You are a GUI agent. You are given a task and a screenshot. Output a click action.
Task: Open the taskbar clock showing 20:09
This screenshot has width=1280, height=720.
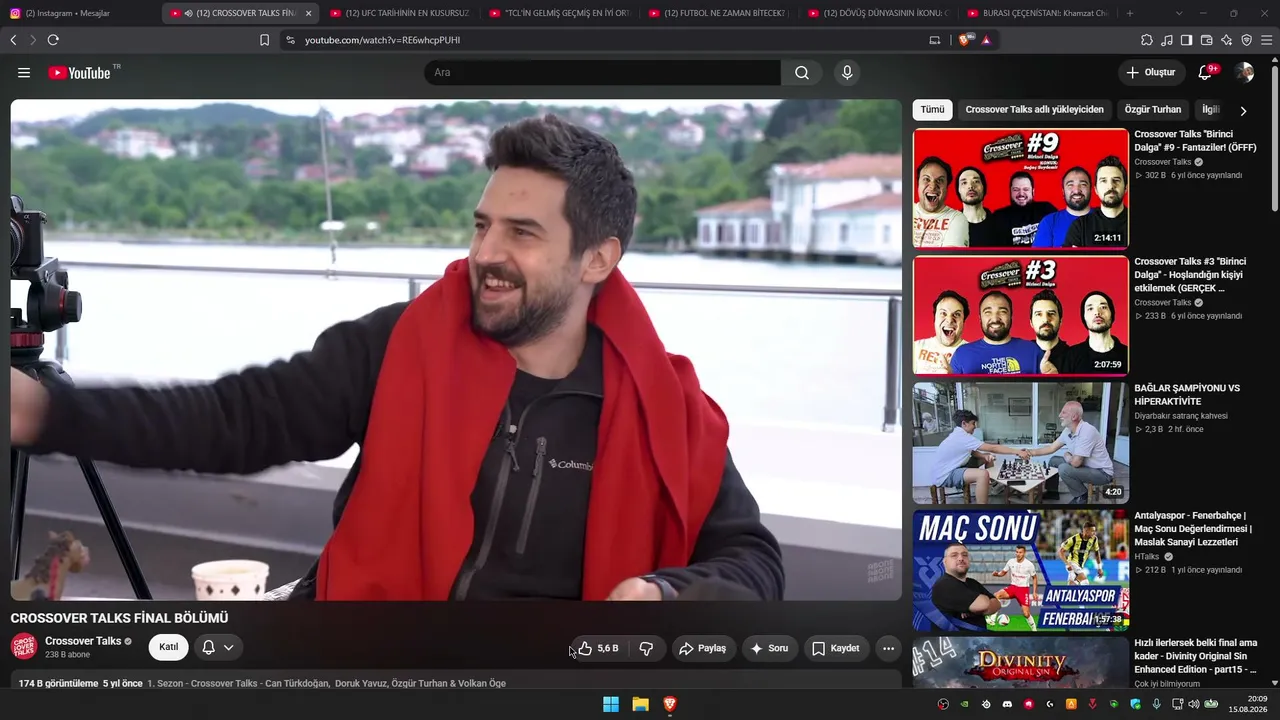[x=1248, y=704]
